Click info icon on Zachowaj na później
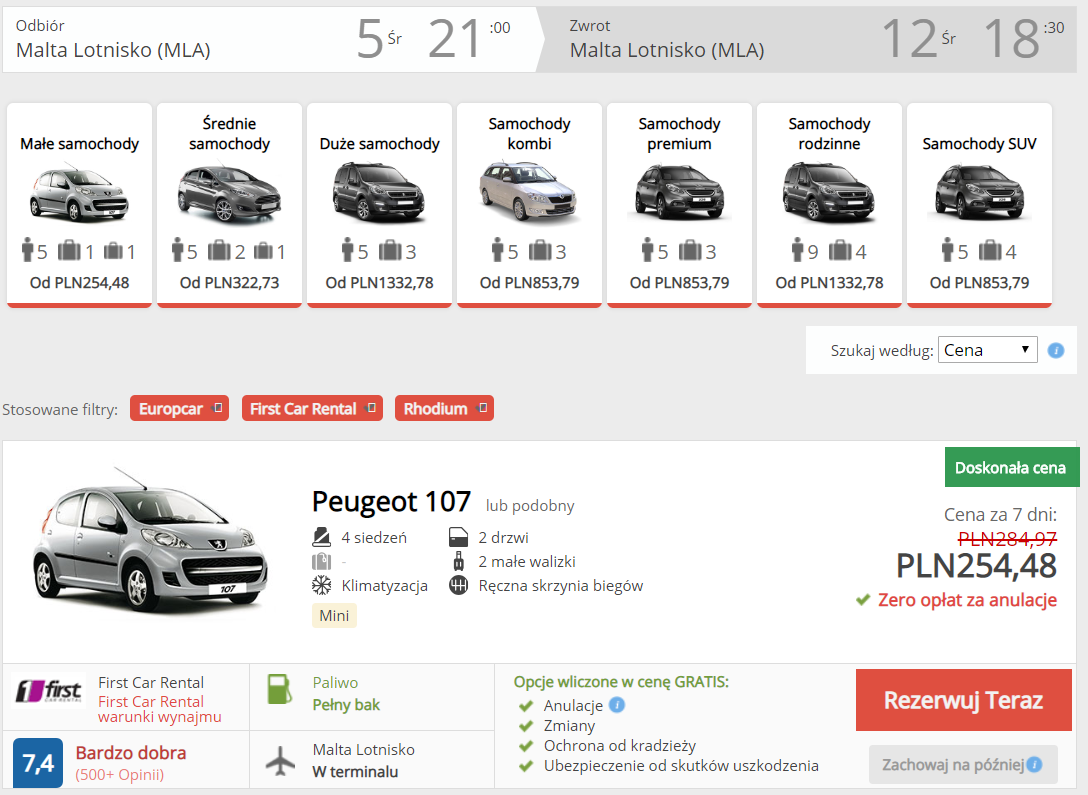1088x795 pixels. click(1035, 764)
